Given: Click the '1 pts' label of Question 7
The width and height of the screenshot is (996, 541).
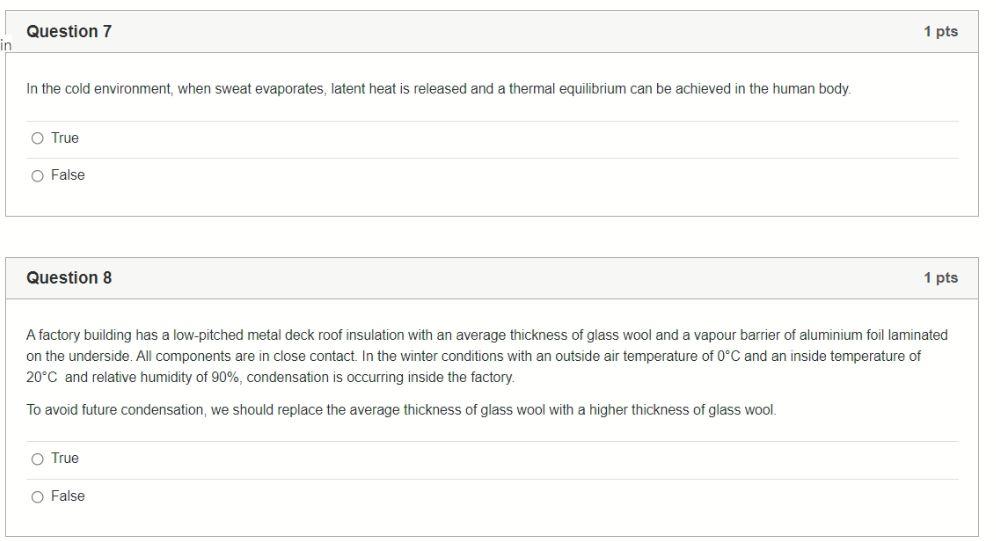Looking at the screenshot, I should (x=941, y=31).
